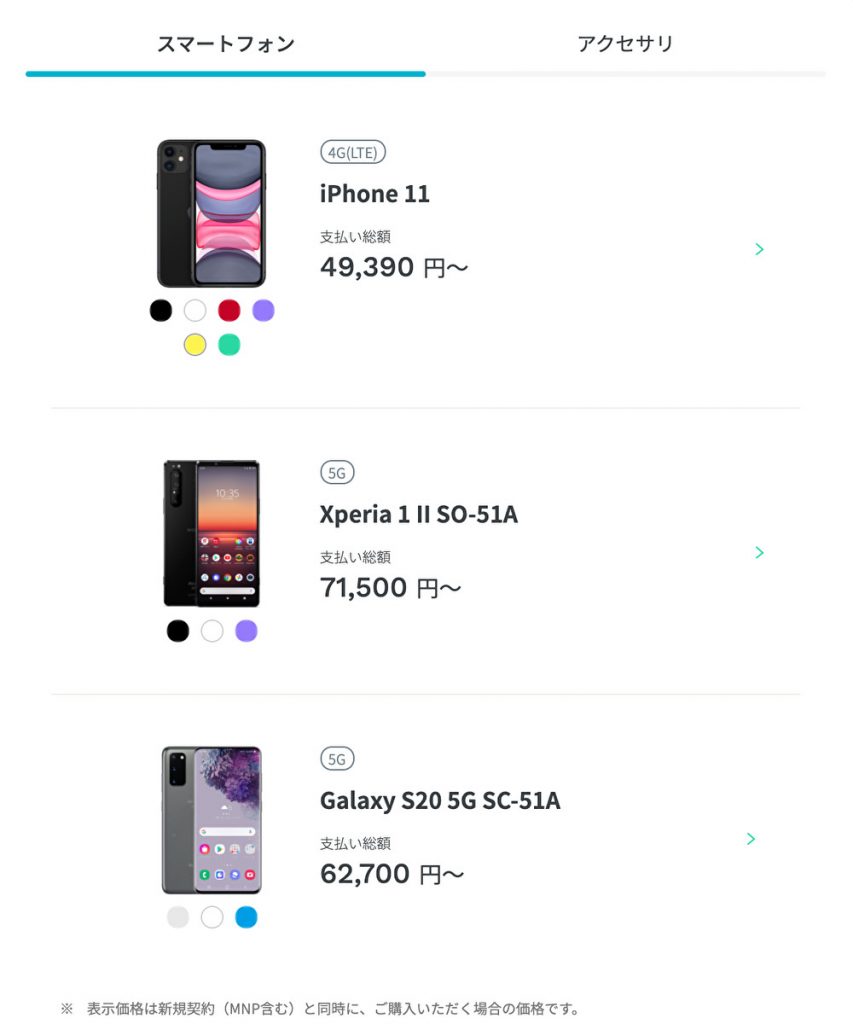Click the Galaxy S20 5G SC-51A title
The height and width of the screenshot is (1024, 853).
(x=440, y=801)
